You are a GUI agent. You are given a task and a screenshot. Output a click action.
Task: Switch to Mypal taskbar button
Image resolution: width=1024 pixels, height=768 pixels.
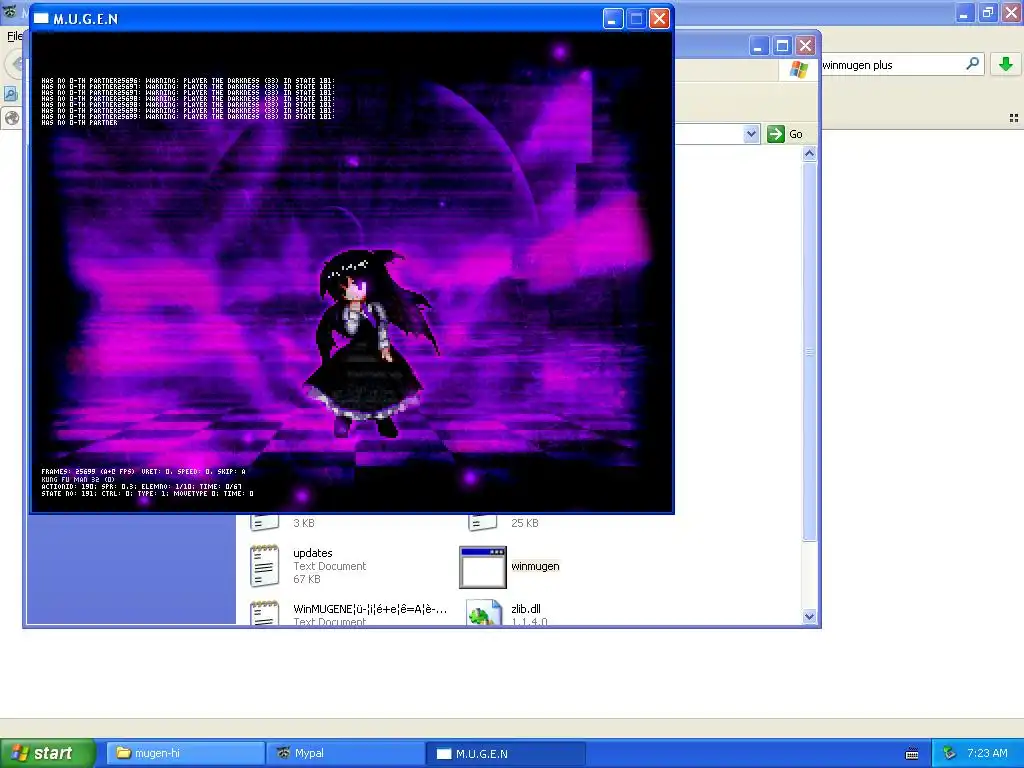point(346,754)
